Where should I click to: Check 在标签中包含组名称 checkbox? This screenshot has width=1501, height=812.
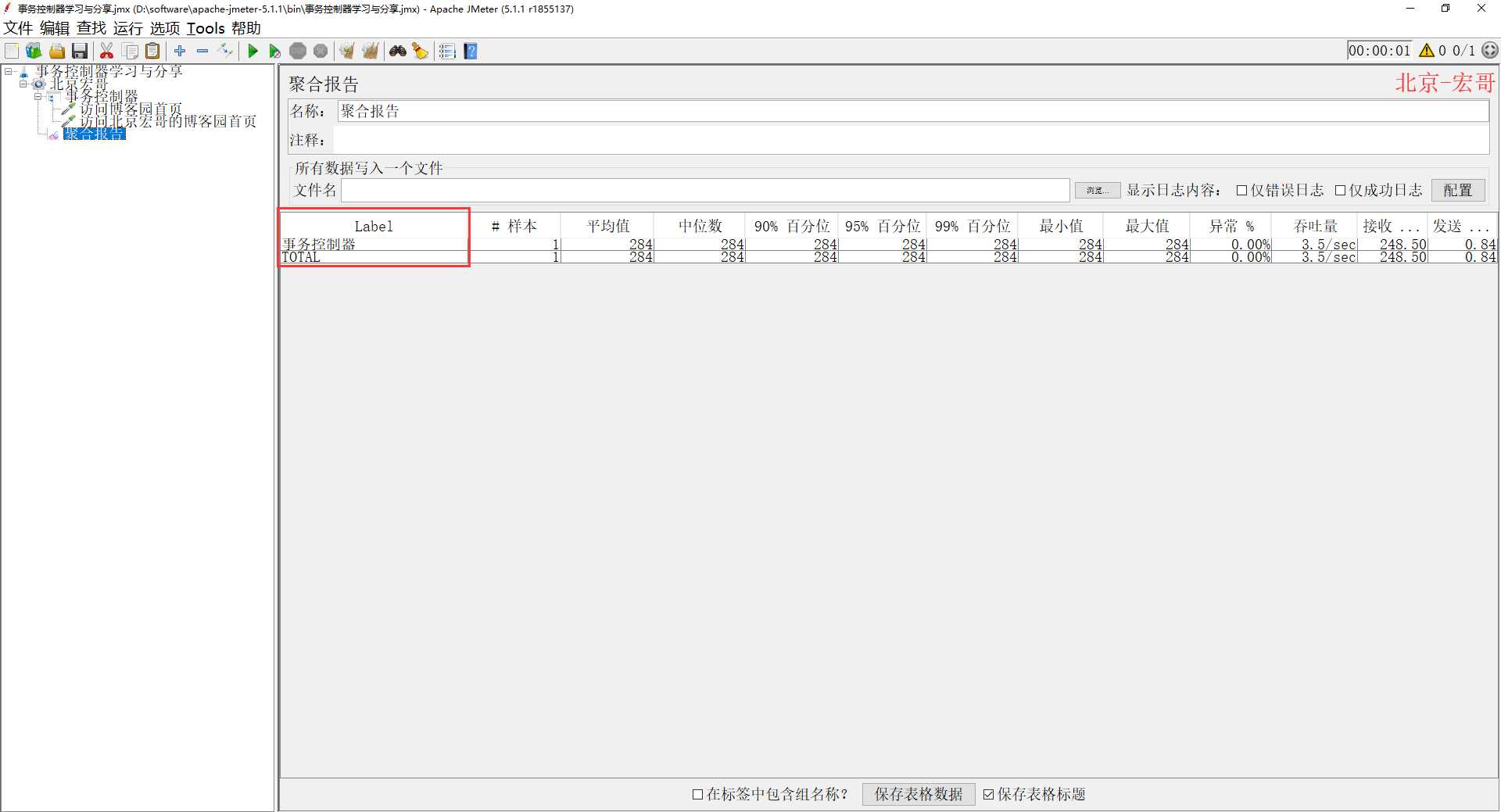click(697, 794)
